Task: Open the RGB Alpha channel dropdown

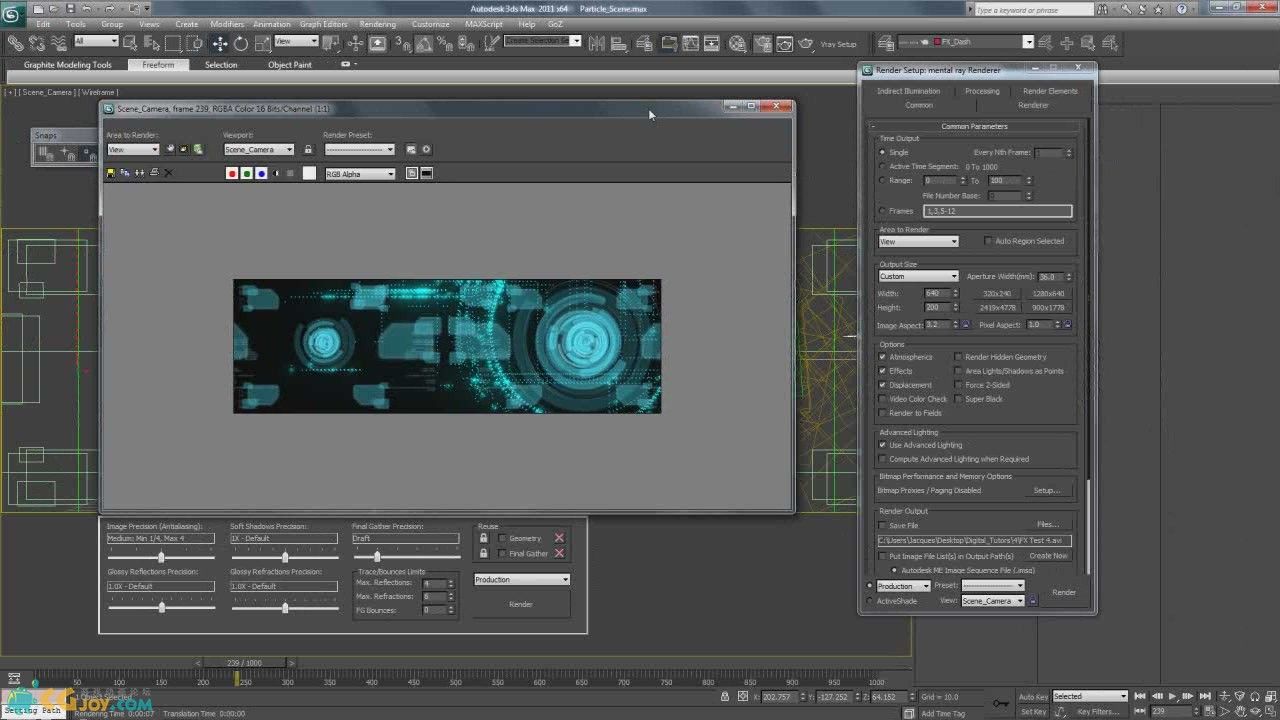Action: pyautogui.click(x=360, y=174)
